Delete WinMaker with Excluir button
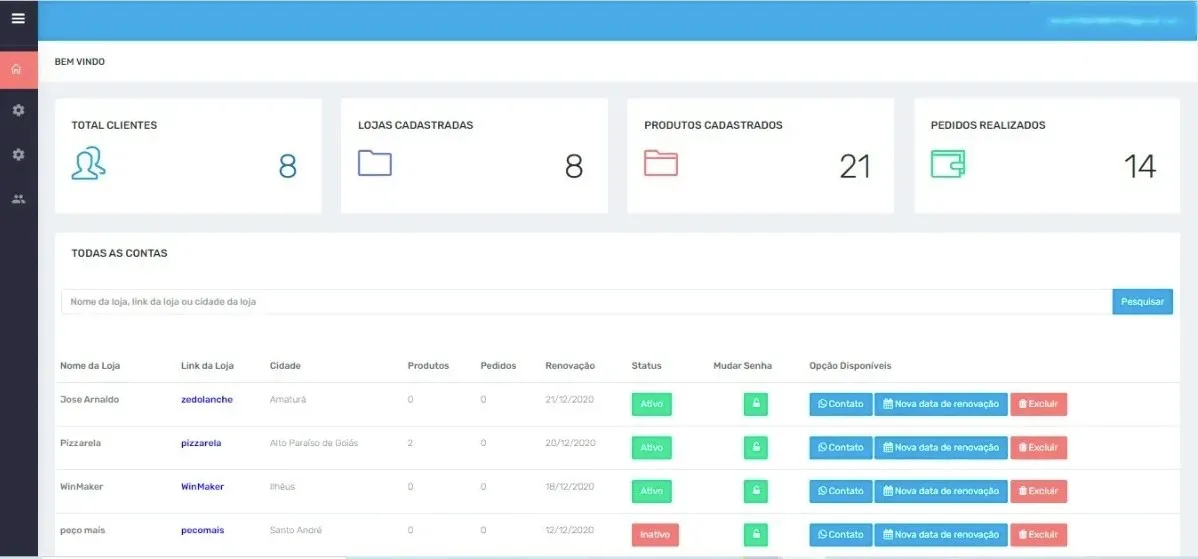 1038,491
